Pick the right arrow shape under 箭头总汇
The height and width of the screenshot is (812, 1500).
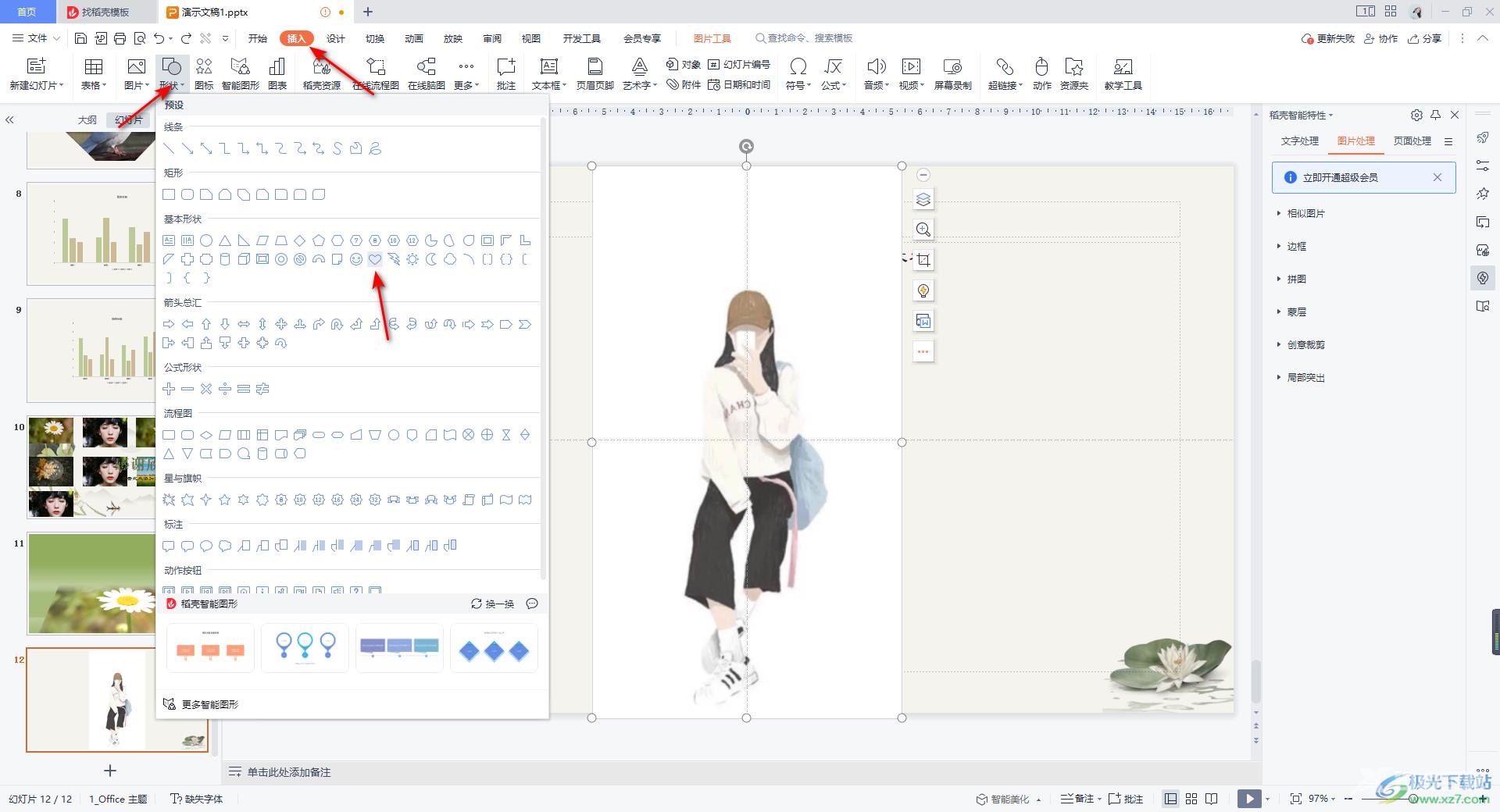(169, 324)
